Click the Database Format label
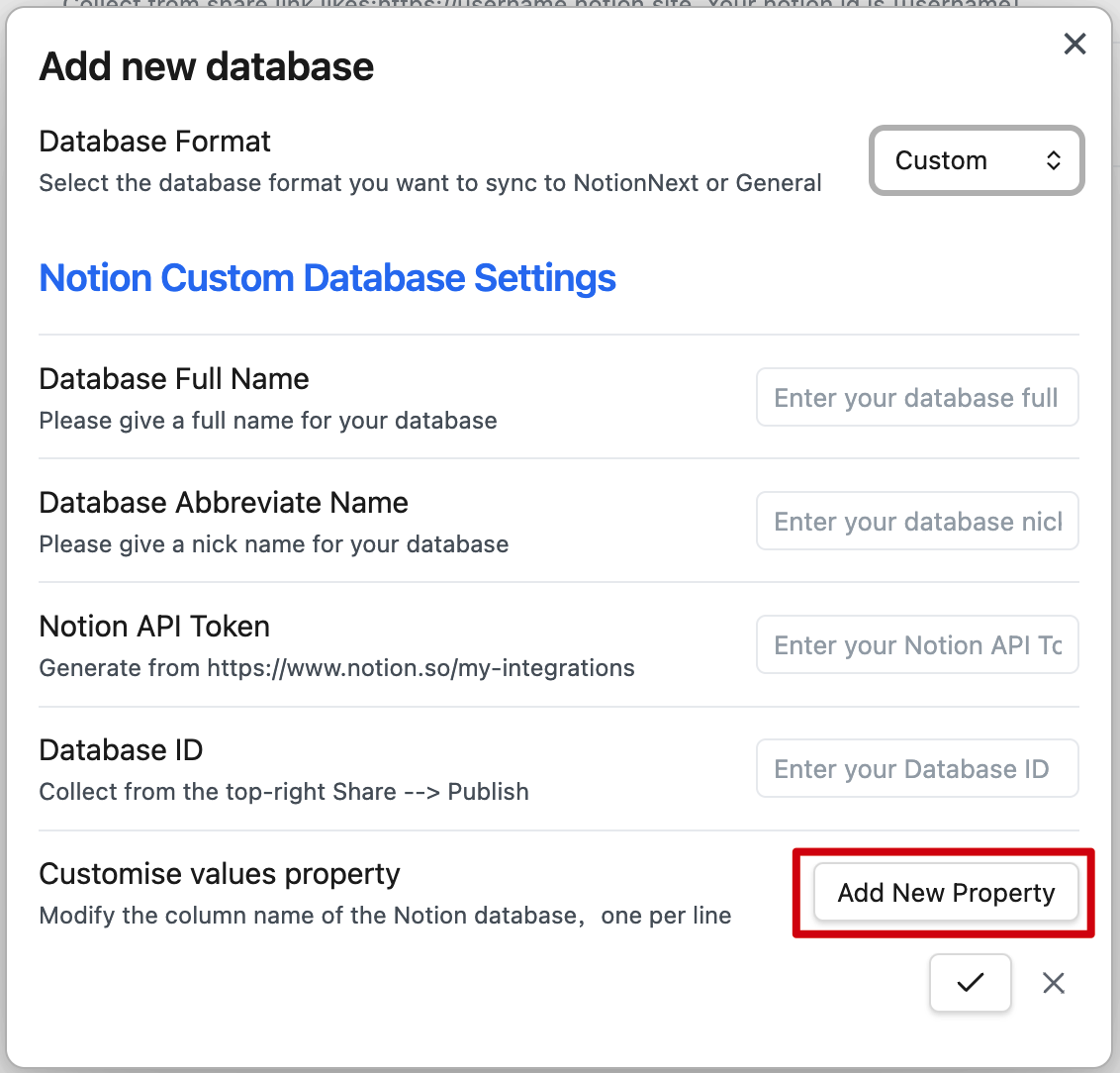 (154, 142)
